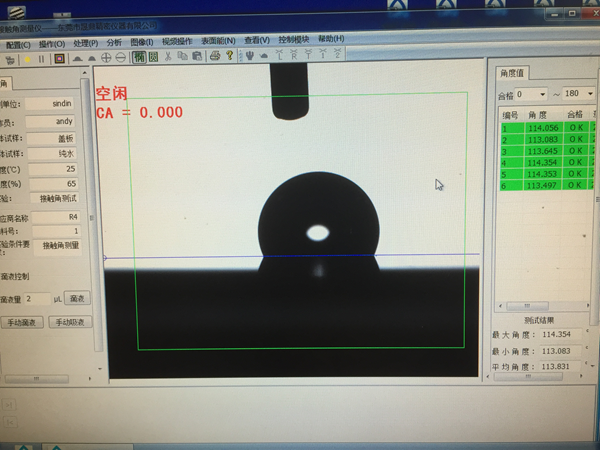Click the zoom-in plus circle icon
Screen dimensions: 600x450
tap(106, 58)
